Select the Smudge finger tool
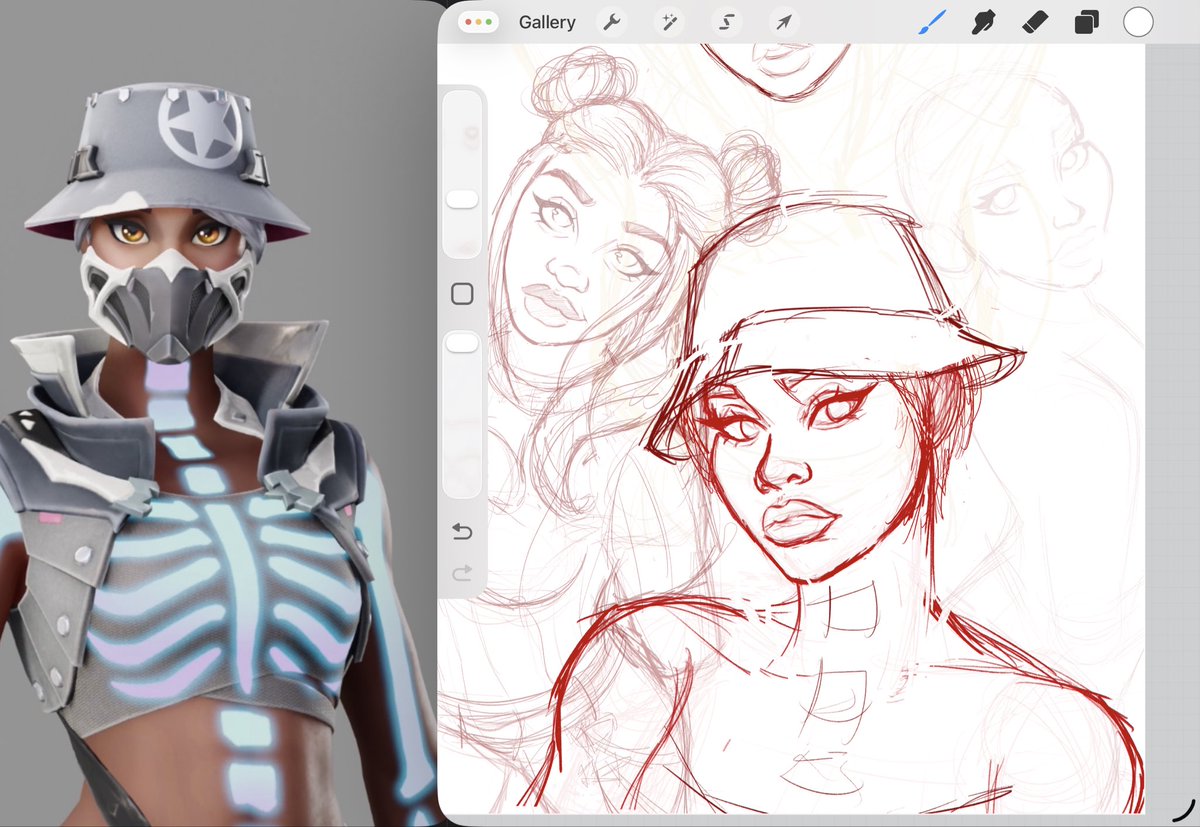The image size is (1200, 827). (984, 22)
